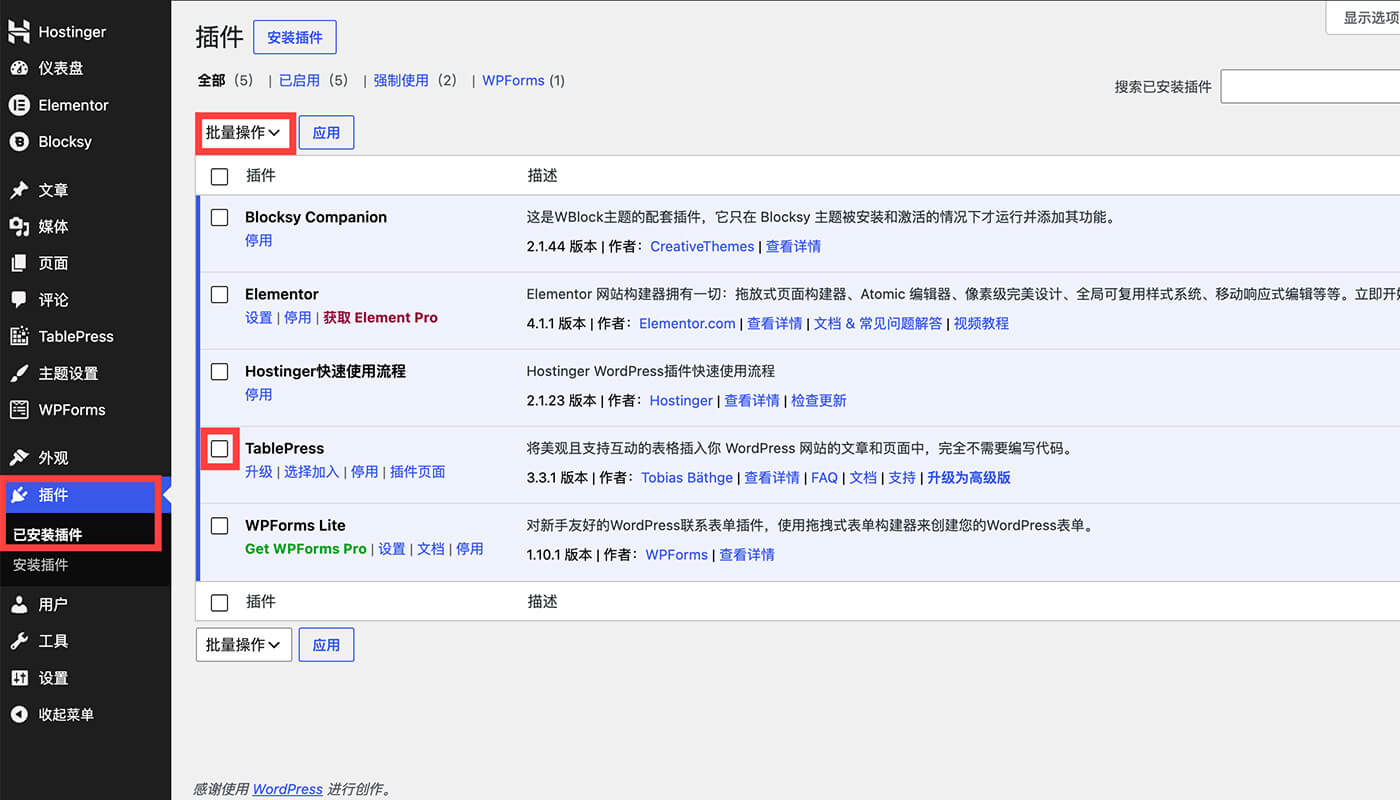Tick the select-all checkbox in table header
Screen dimensions: 1400x800
click(220, 177)
